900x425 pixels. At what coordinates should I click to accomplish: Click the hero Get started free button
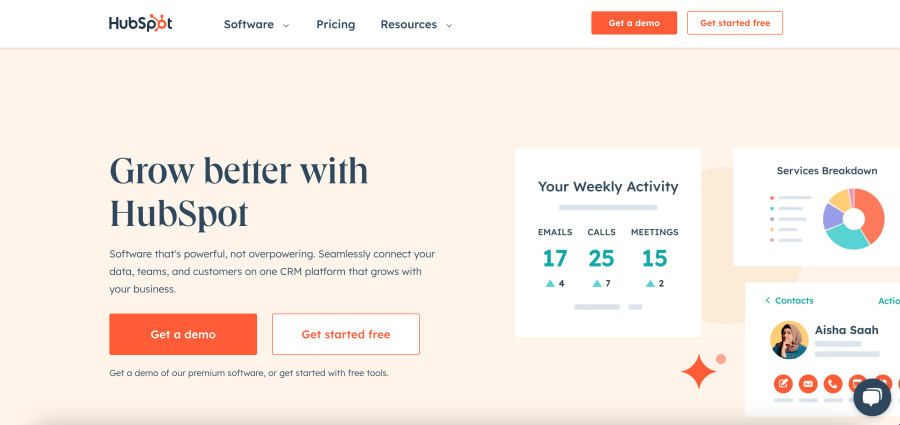point(345,334)
